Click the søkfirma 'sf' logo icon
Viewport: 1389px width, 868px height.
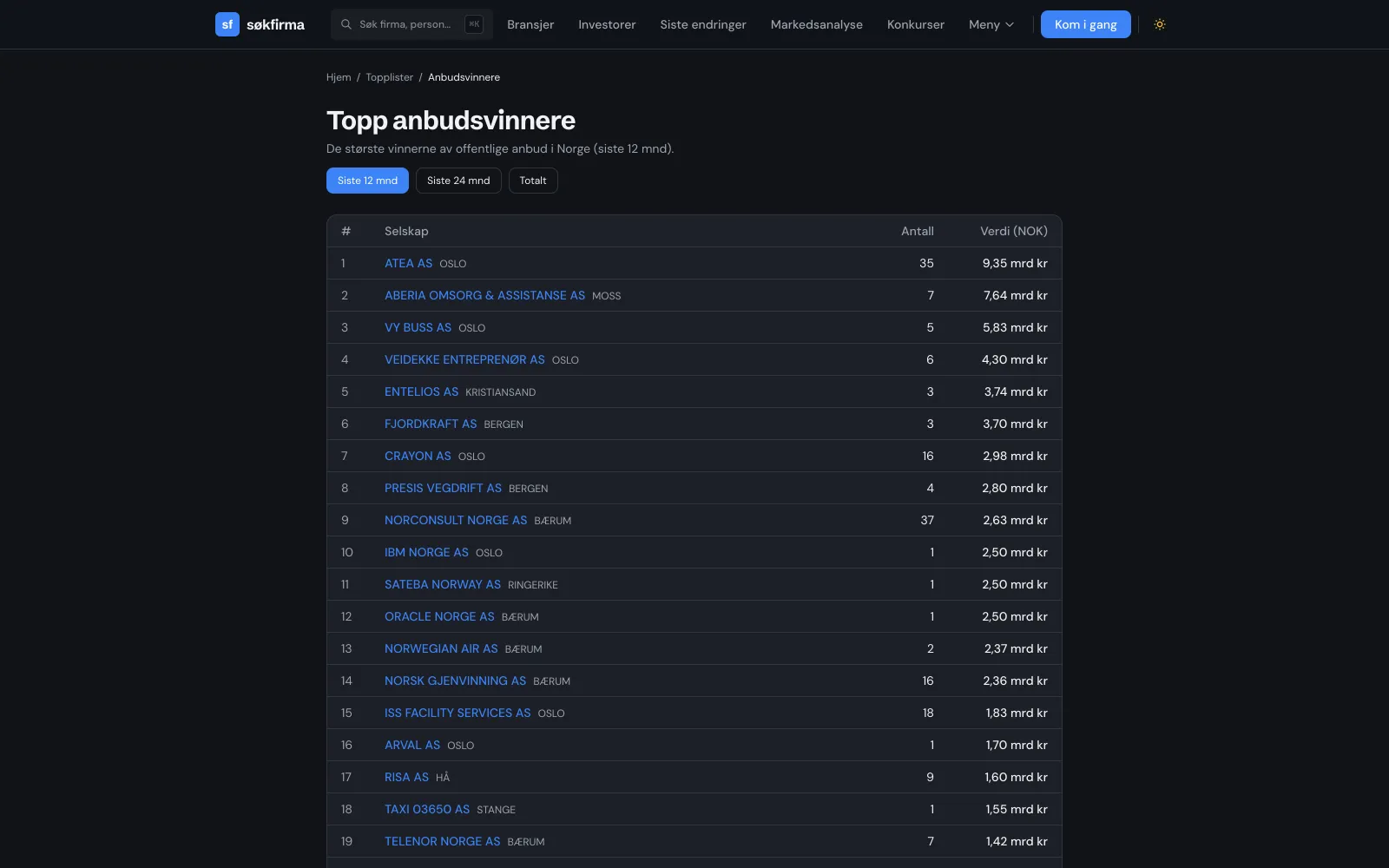(x=227, y=24)
